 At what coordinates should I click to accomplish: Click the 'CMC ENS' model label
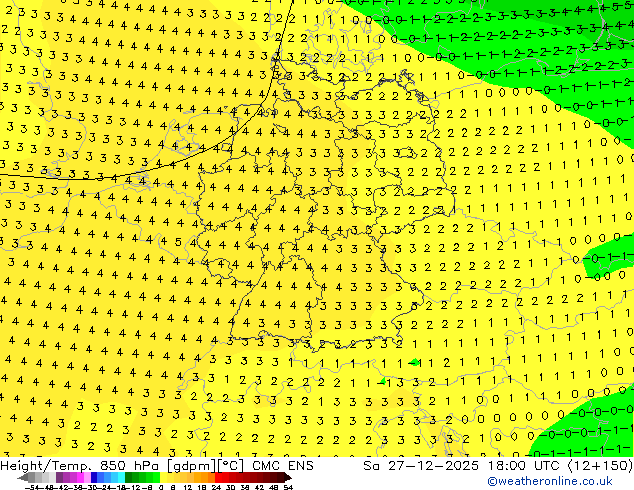click(x=283, y=466)
